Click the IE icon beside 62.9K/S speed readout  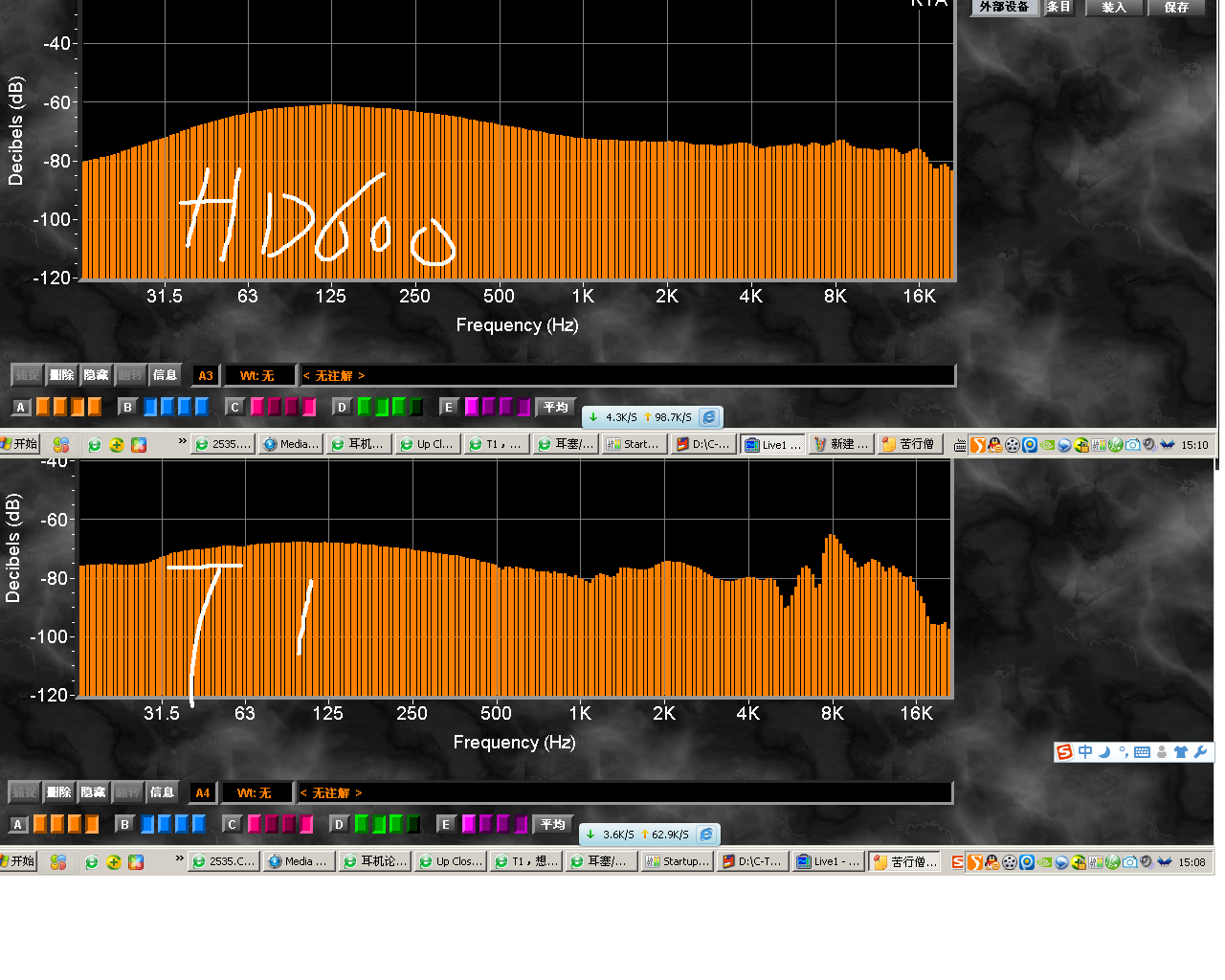706,835
